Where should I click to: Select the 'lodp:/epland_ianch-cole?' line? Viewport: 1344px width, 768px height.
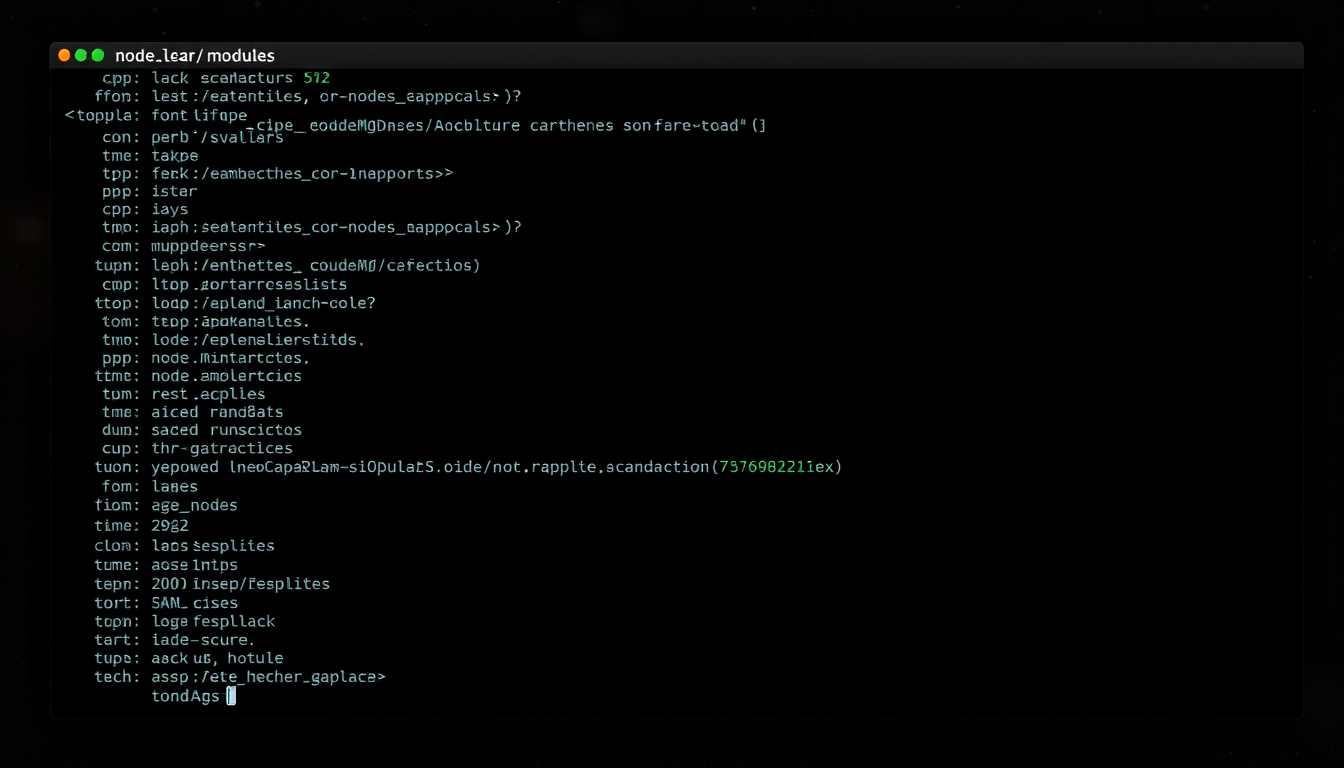tap(263, 302)
